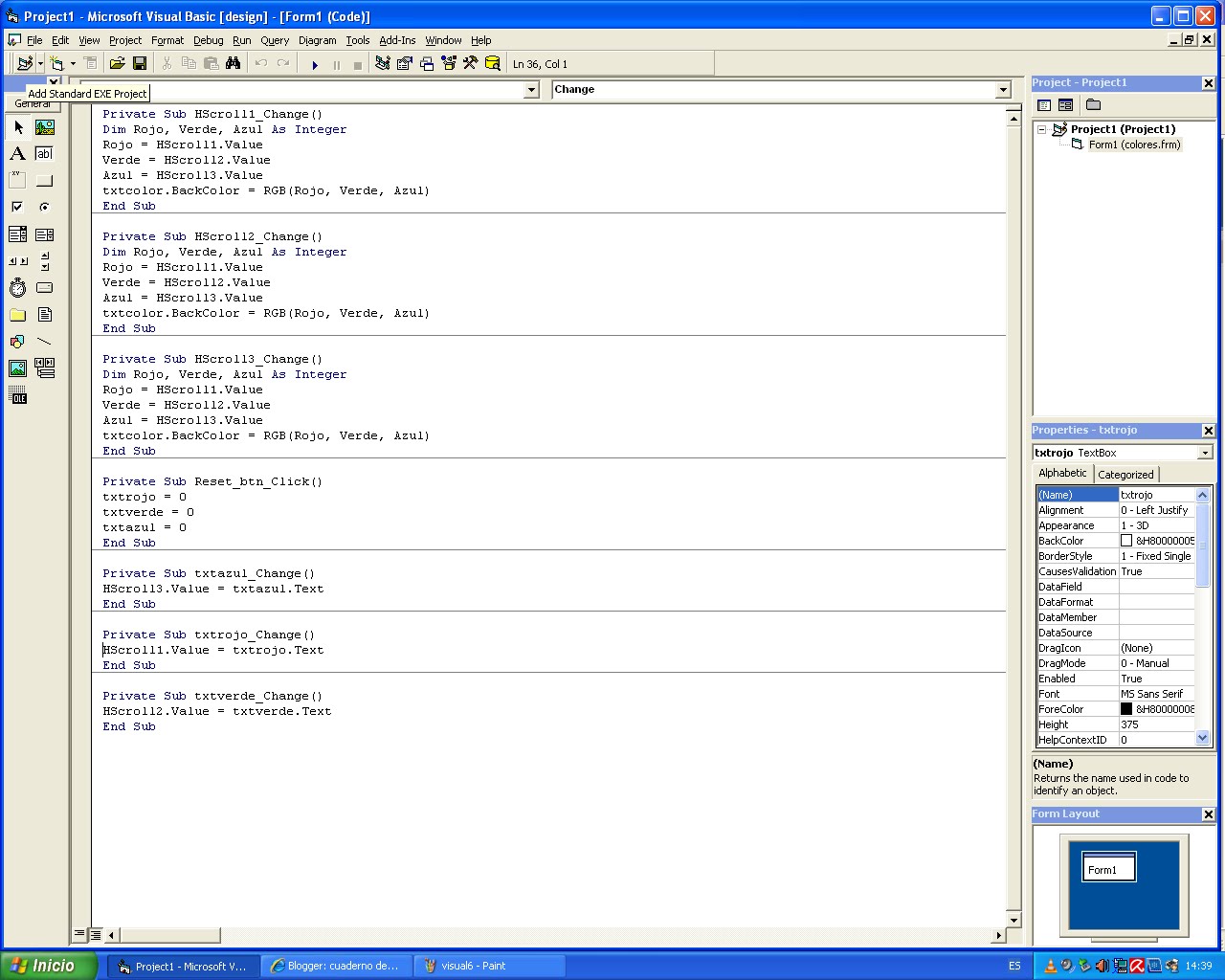Open the Debug menu
1225x980 pixels.
click(208, 40)
